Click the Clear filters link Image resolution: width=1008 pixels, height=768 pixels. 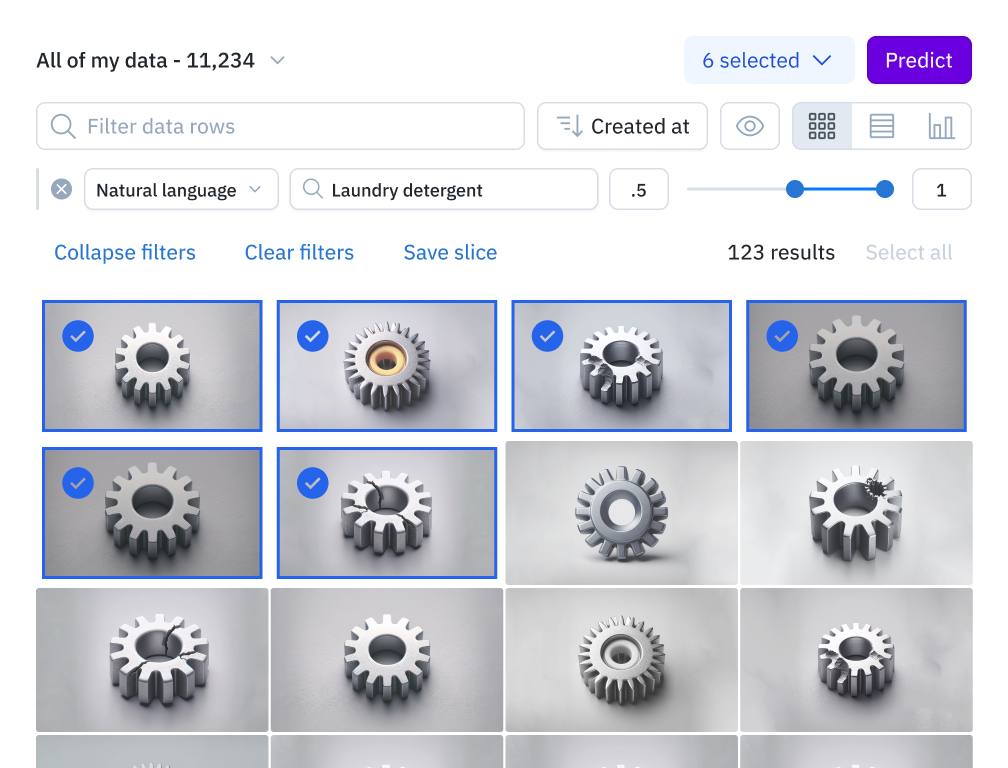pyautogui.click(x=299, y=252)
